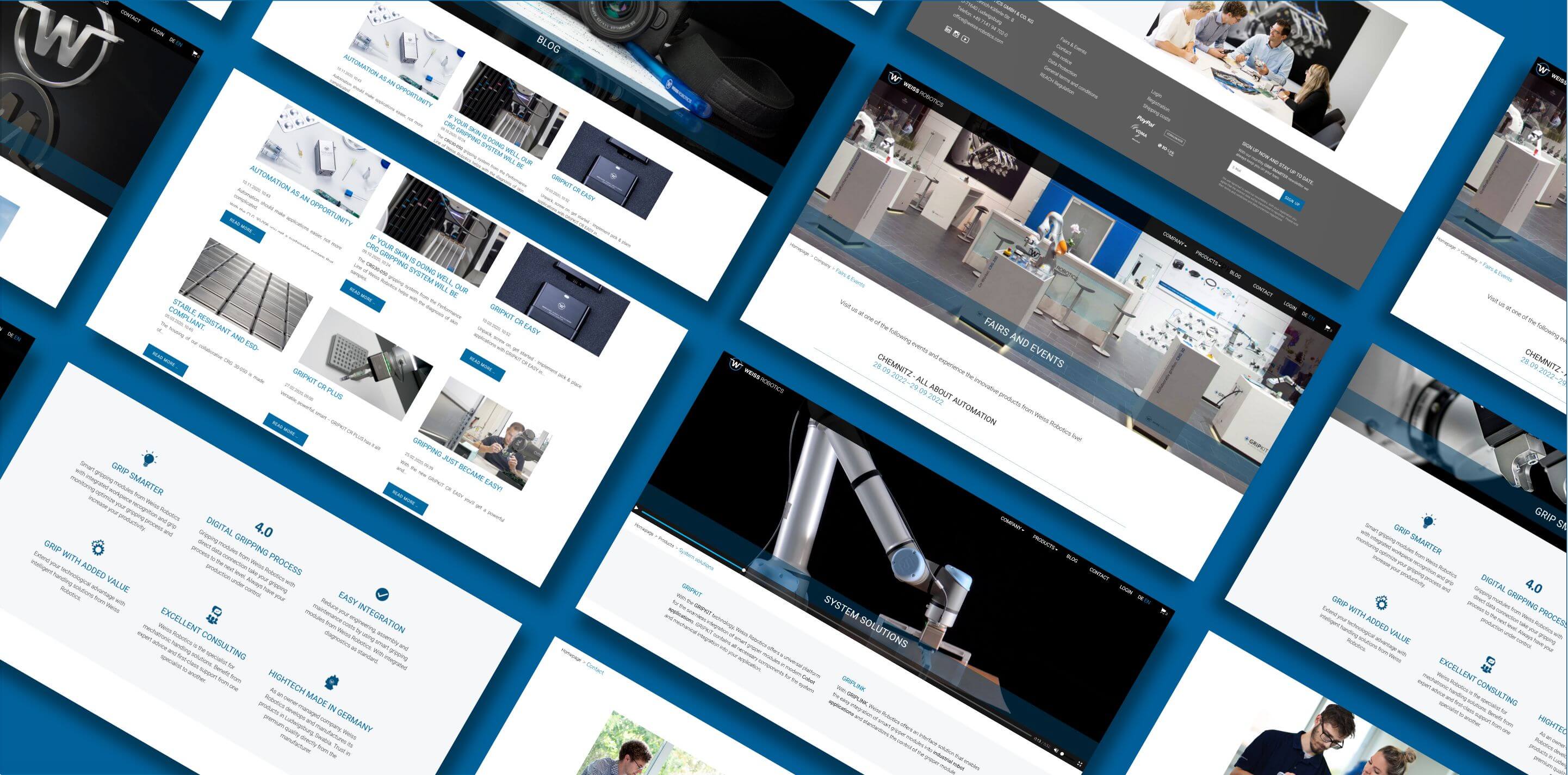The height and width of the screenshot is (775, 1568).
Task: Click the GRIPKIT heading on System Solutions page
Action: (x=691, y=590)
